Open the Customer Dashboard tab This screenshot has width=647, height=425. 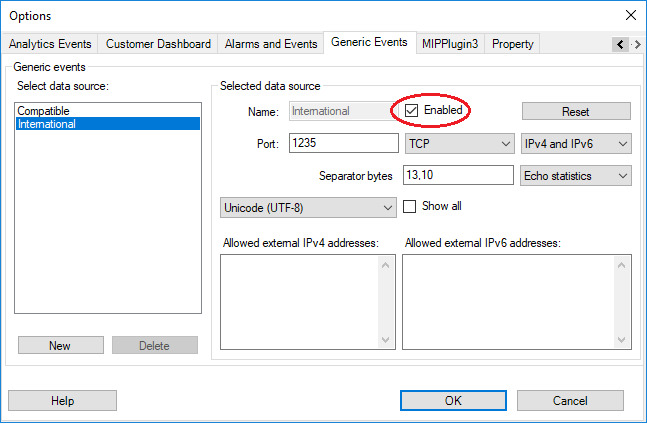(x=158, y=44)
